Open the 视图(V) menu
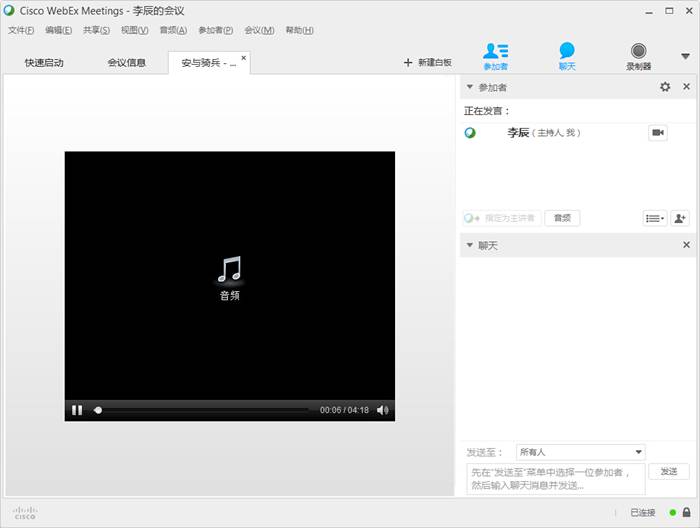700x528 pixels. [x=135, y=30]
